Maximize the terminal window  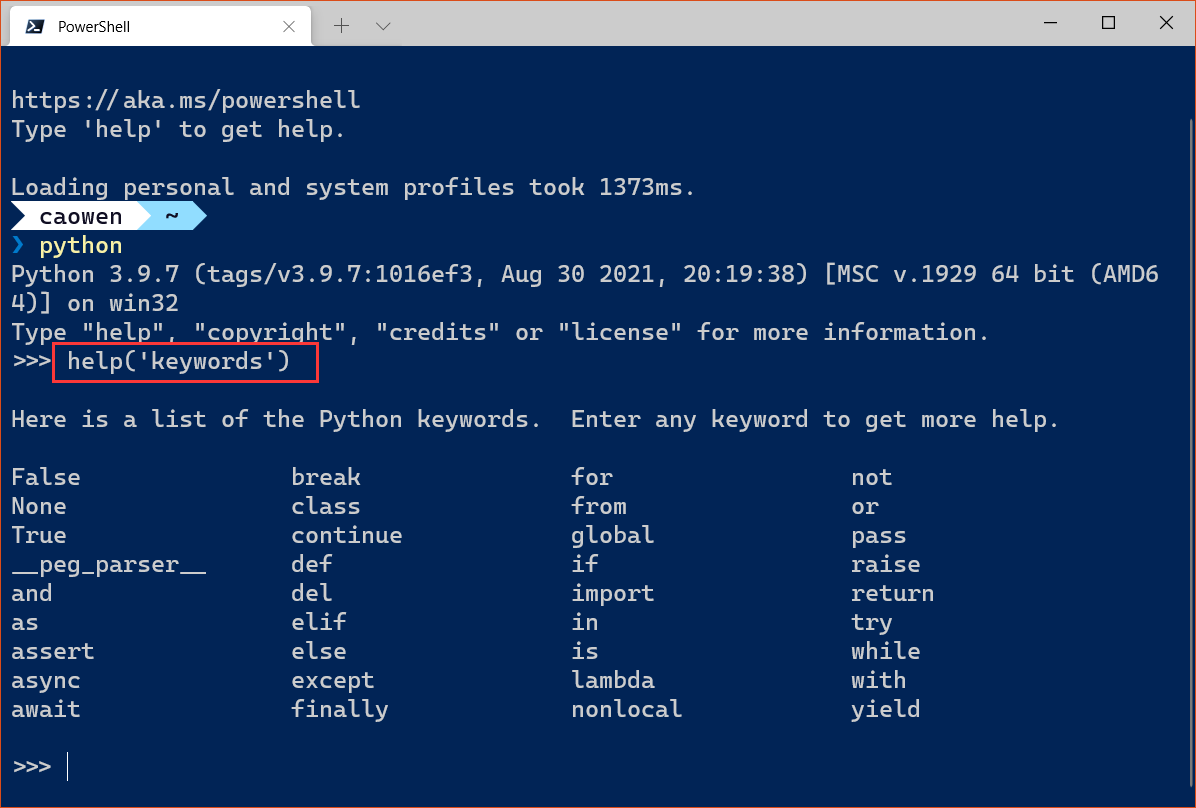(1108, 23)
